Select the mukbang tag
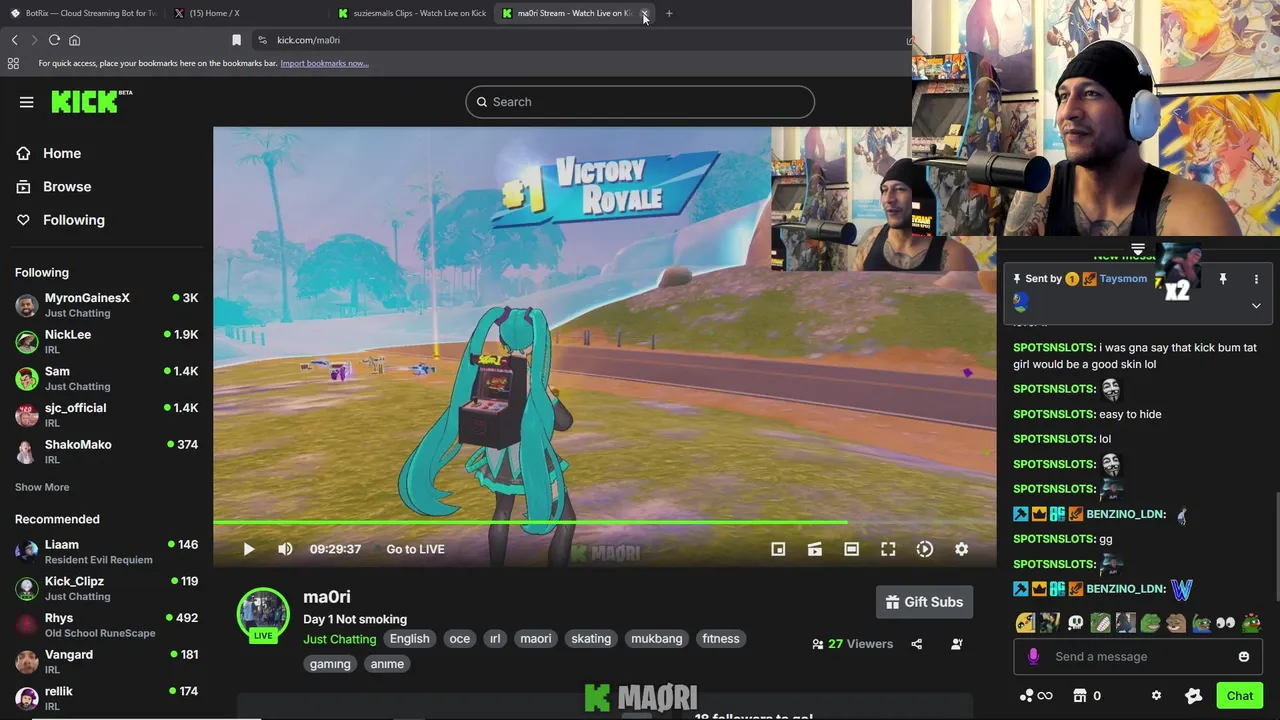Image resolution: width=1280 pixels, height=720 pixels. pyautogui.click(x=657, y=639)
